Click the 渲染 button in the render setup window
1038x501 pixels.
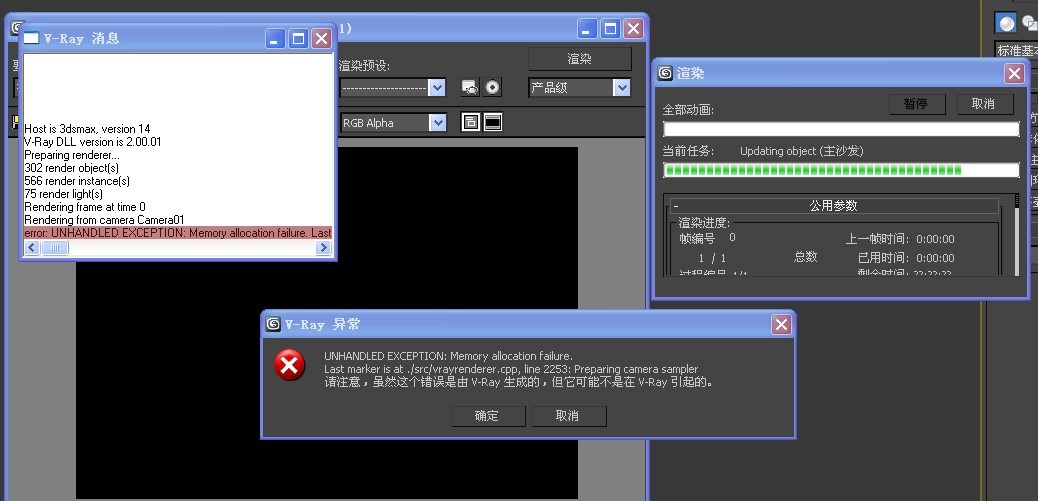pyautogui.click(x=579, y=59)
